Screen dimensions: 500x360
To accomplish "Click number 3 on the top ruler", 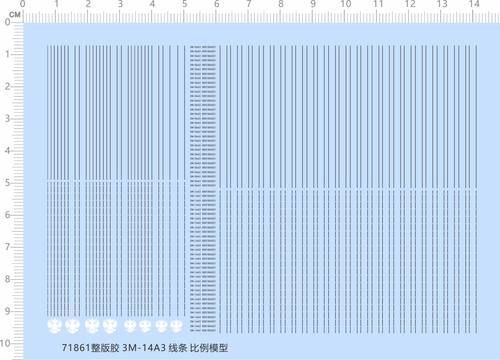I will click(x=120, y=4).
